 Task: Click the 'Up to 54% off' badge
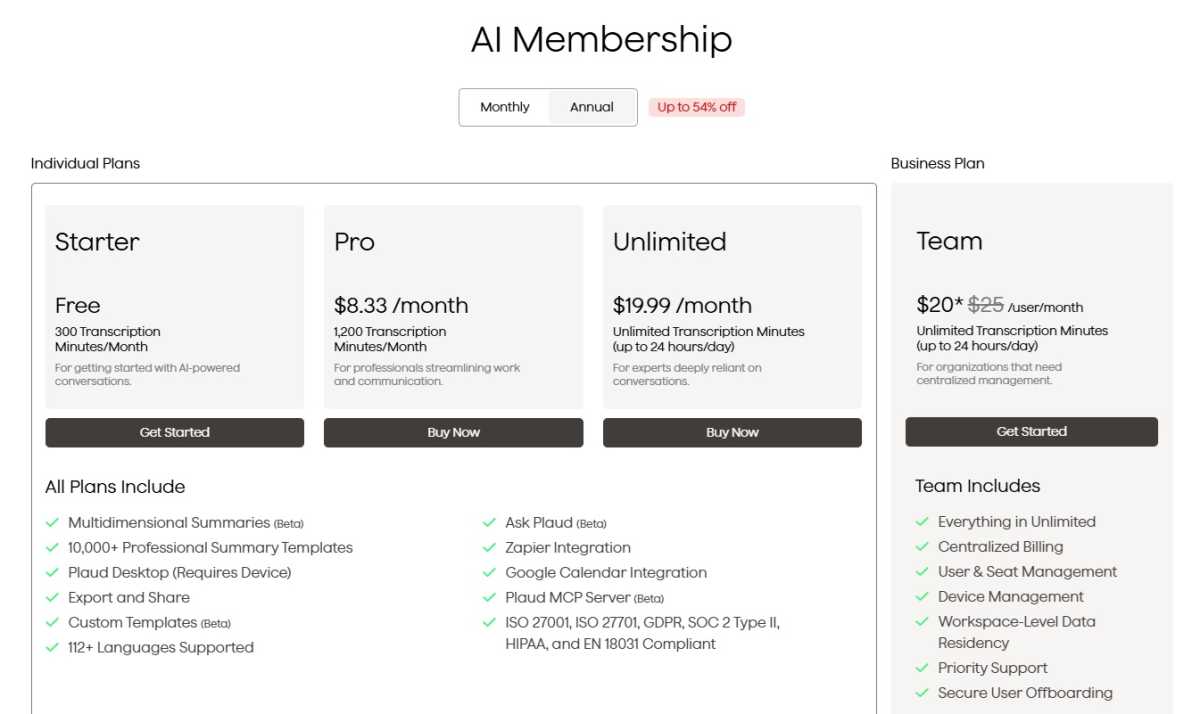pyautogui.click(x=697, y=107)
